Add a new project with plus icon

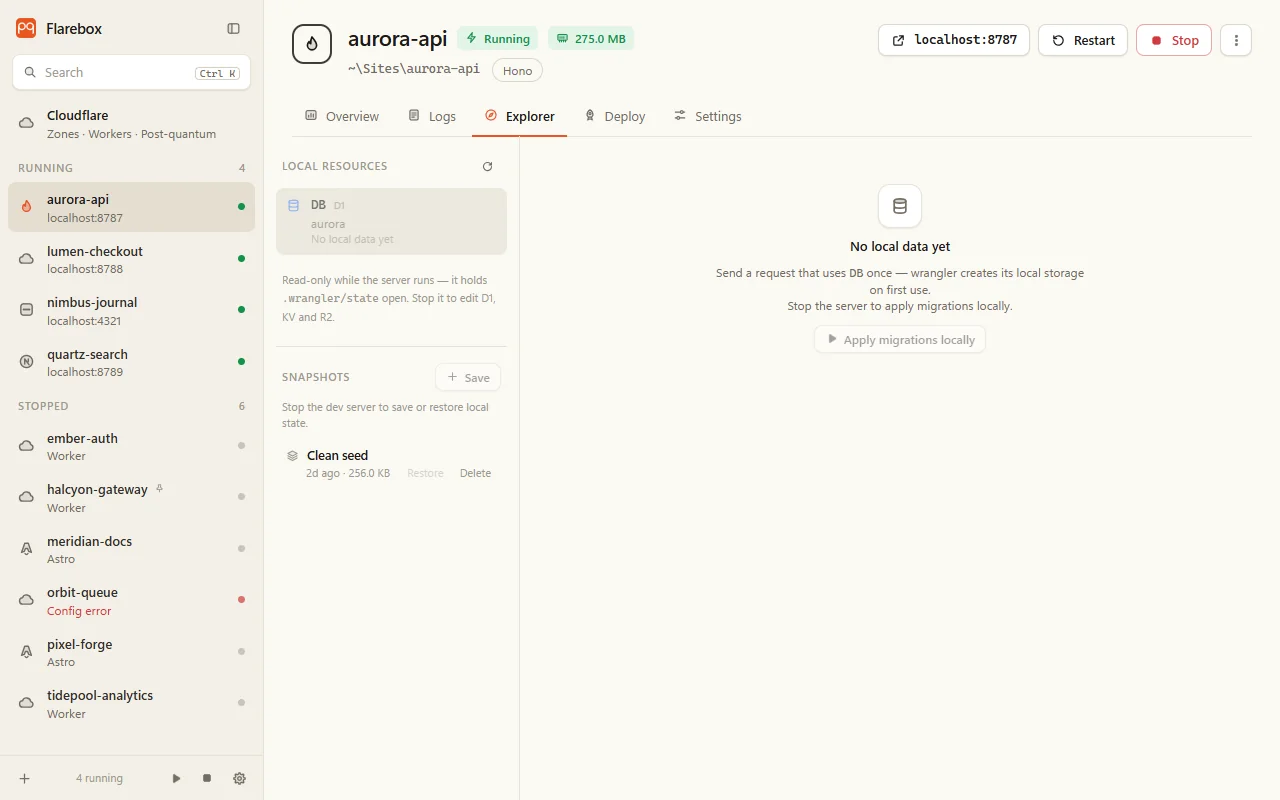24,778
